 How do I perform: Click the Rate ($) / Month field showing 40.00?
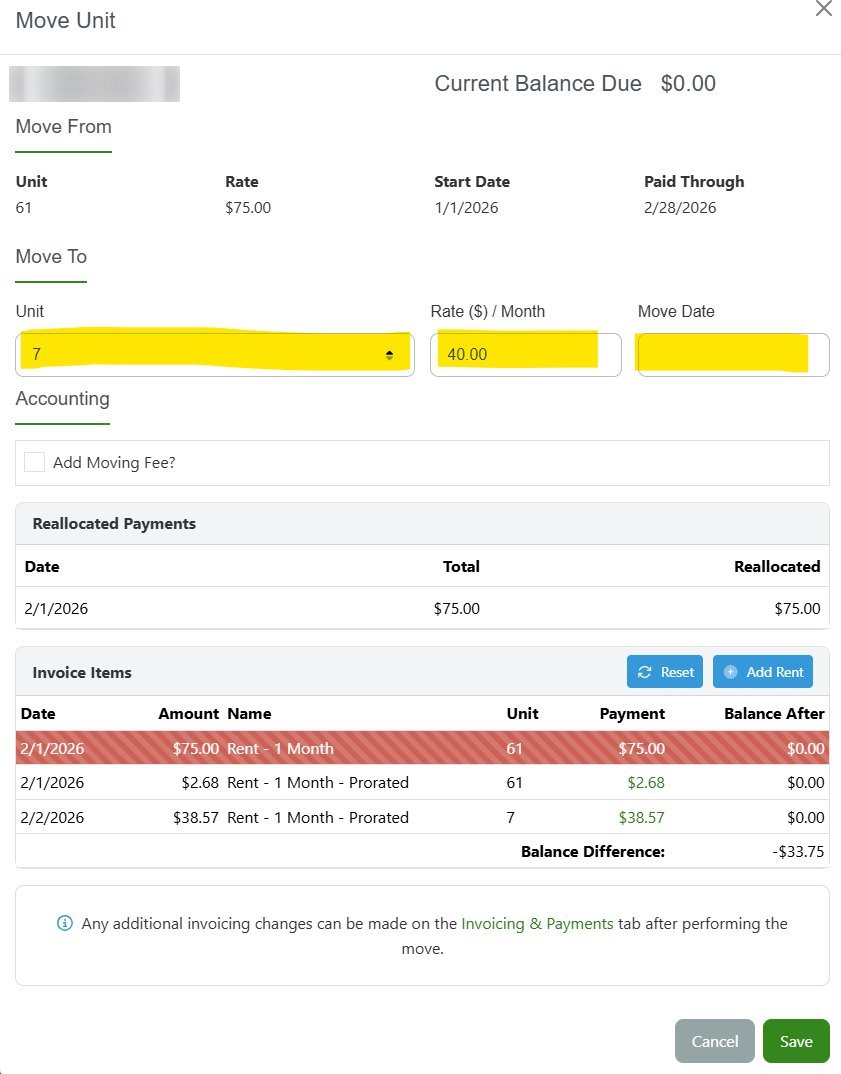click(x=525, y=354)
